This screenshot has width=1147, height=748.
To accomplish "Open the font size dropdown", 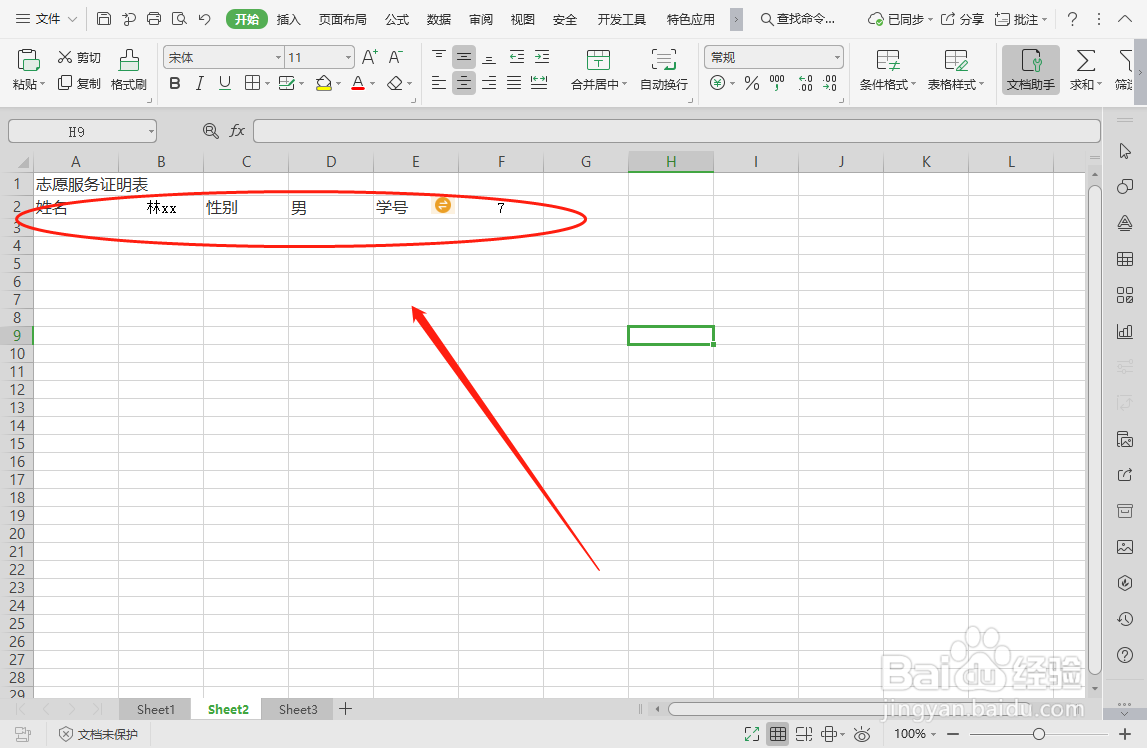I will click(x=348, y=57).
